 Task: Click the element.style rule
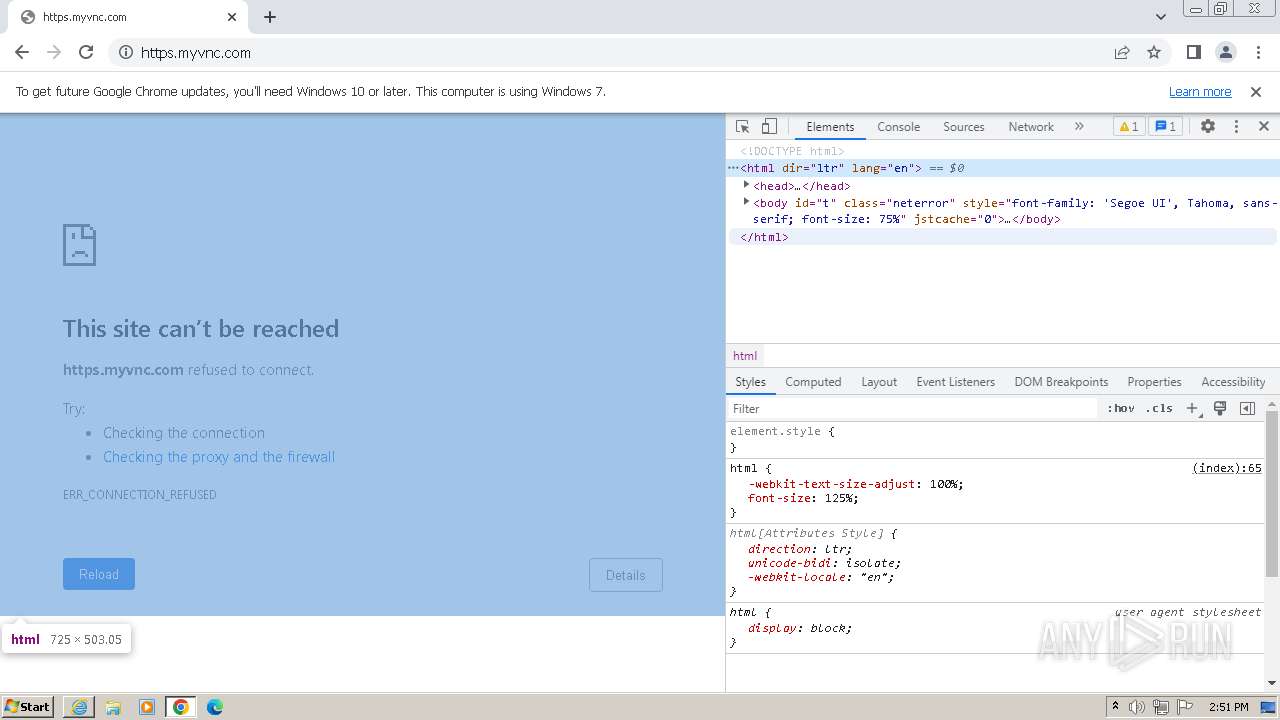[x=782, y=432]
